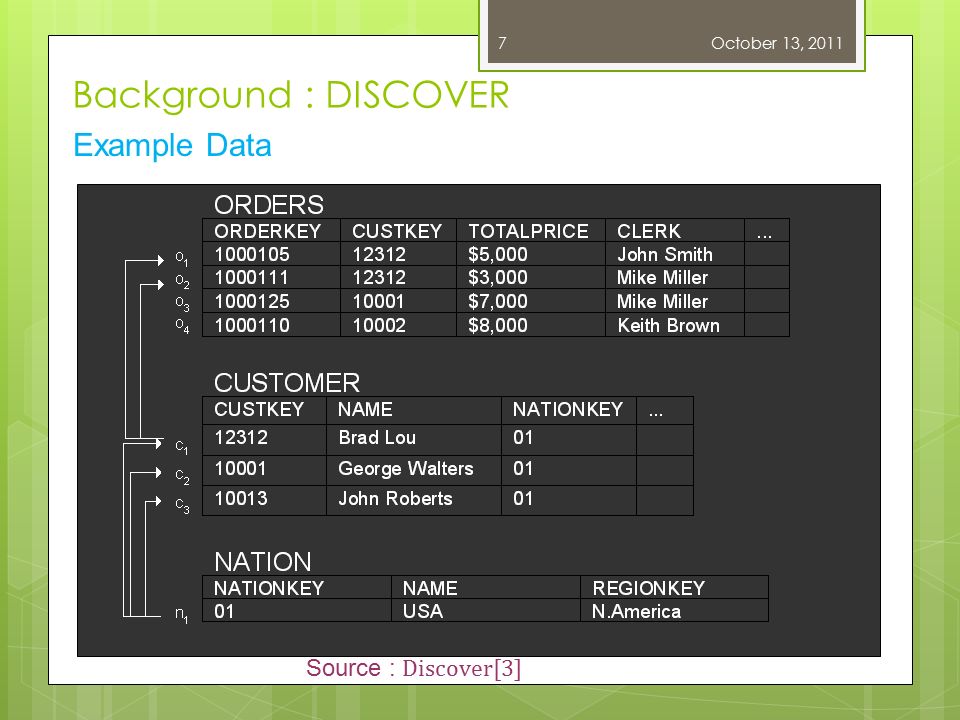Click row label 'o4' beside ORDERS

182,325
